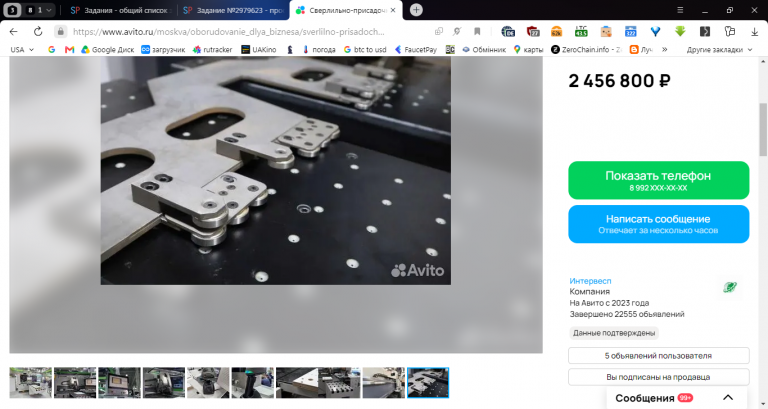The width and height of the screenshot is (768, 409).
Task: Close the Сверлильно-присадочный tab
Action: 393,10
